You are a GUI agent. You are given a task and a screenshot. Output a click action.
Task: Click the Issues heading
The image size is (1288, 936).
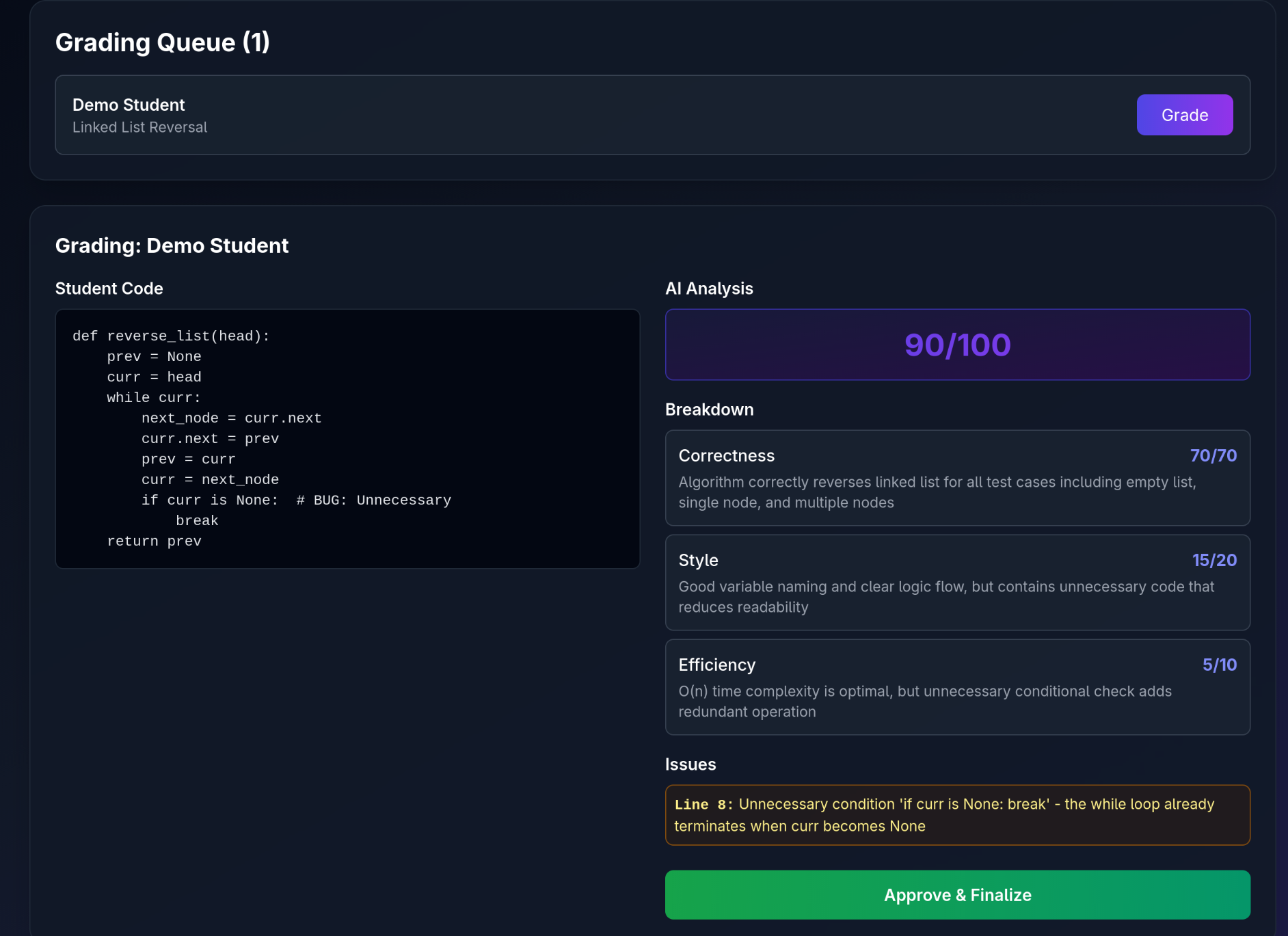point(690,764)
